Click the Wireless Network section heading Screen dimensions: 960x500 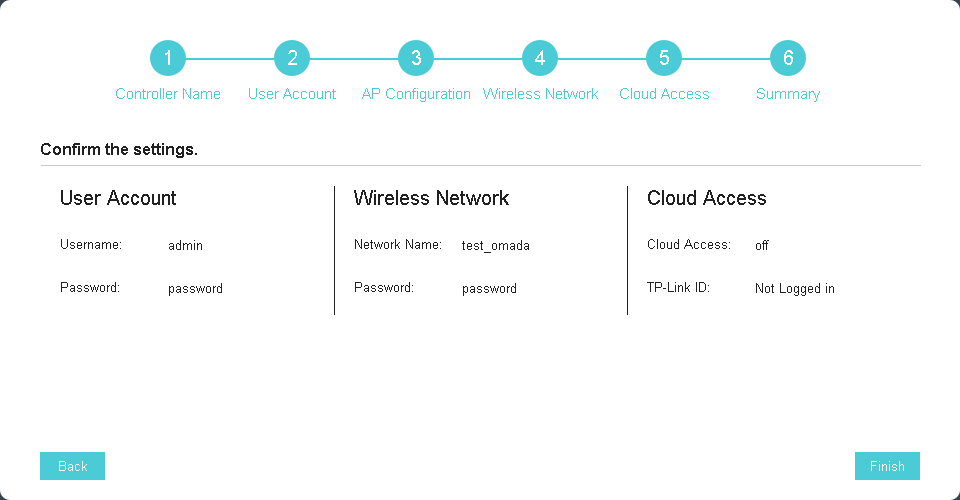click(431, 198)
